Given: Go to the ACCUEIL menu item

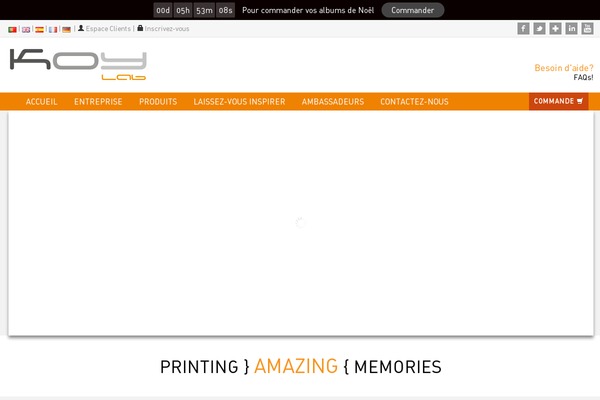Looking at the screenshot, I should click(x=42, y=101).
